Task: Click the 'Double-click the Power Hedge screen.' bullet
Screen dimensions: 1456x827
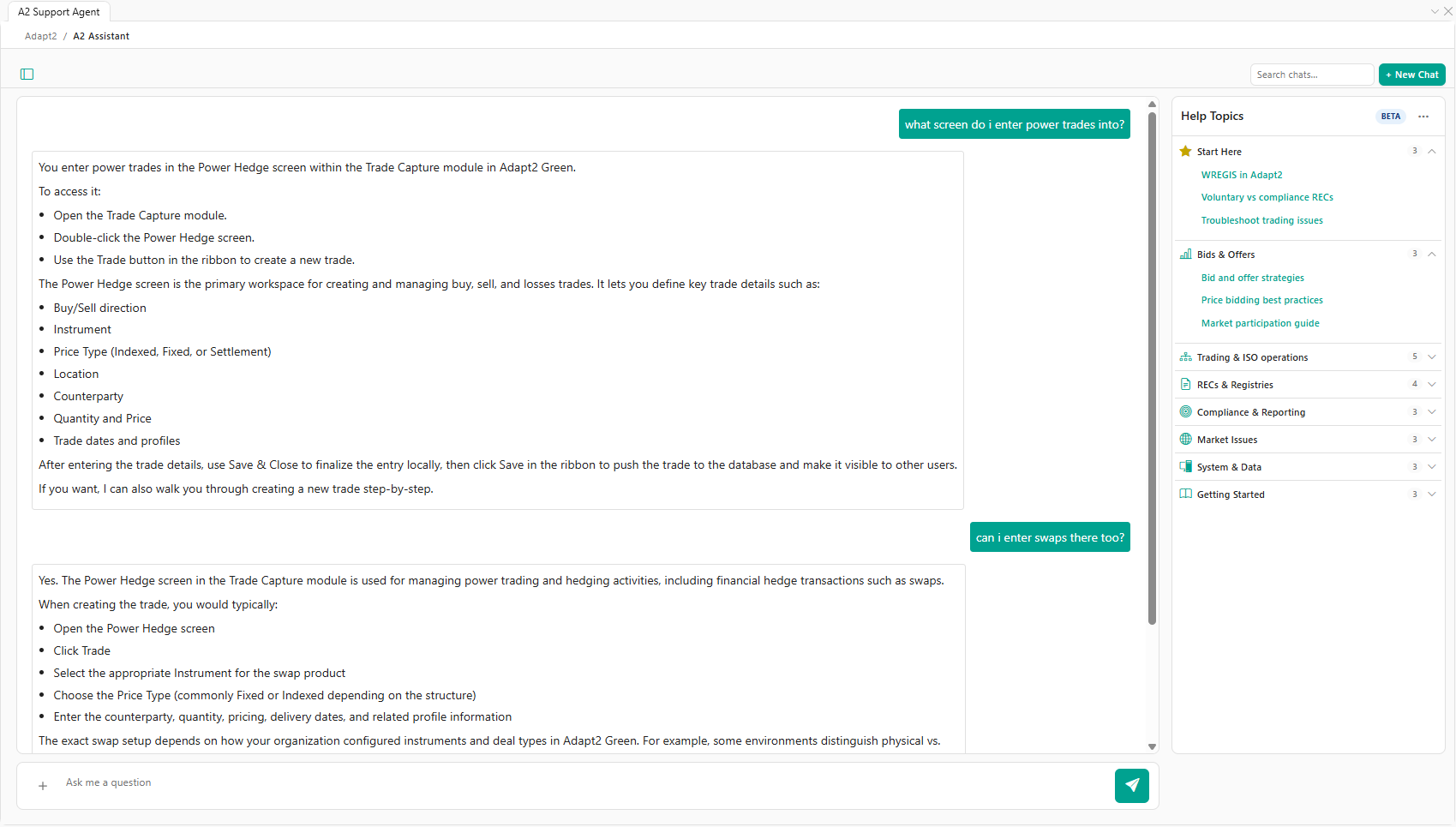Action: pos(154,238)
